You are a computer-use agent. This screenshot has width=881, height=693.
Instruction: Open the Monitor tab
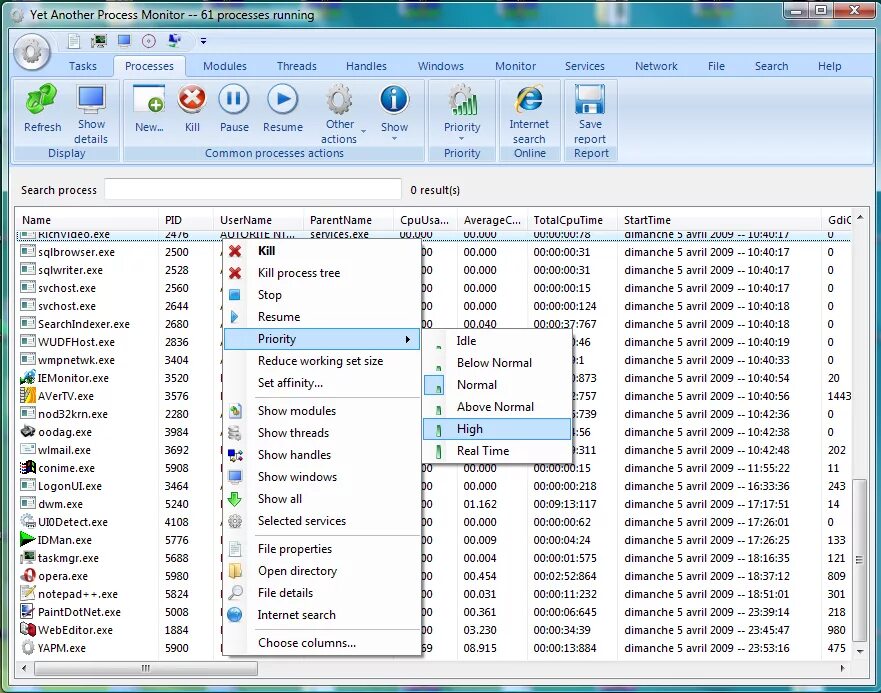515,66
